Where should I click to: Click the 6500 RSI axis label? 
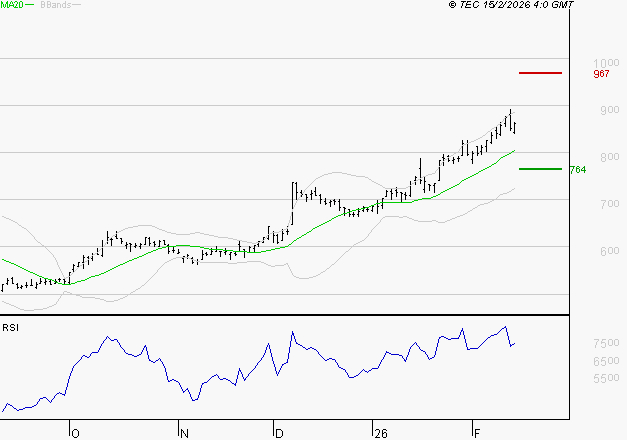click(x=606, y=361)
